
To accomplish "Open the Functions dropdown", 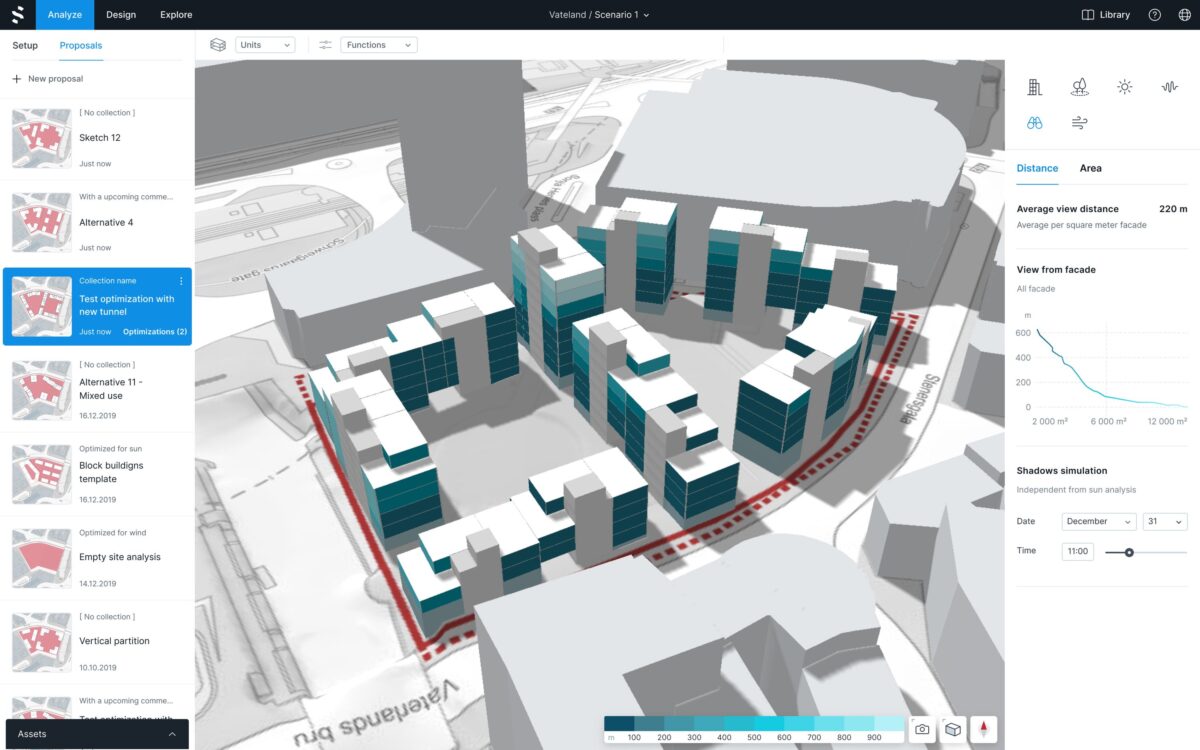I will coord(379,45).
